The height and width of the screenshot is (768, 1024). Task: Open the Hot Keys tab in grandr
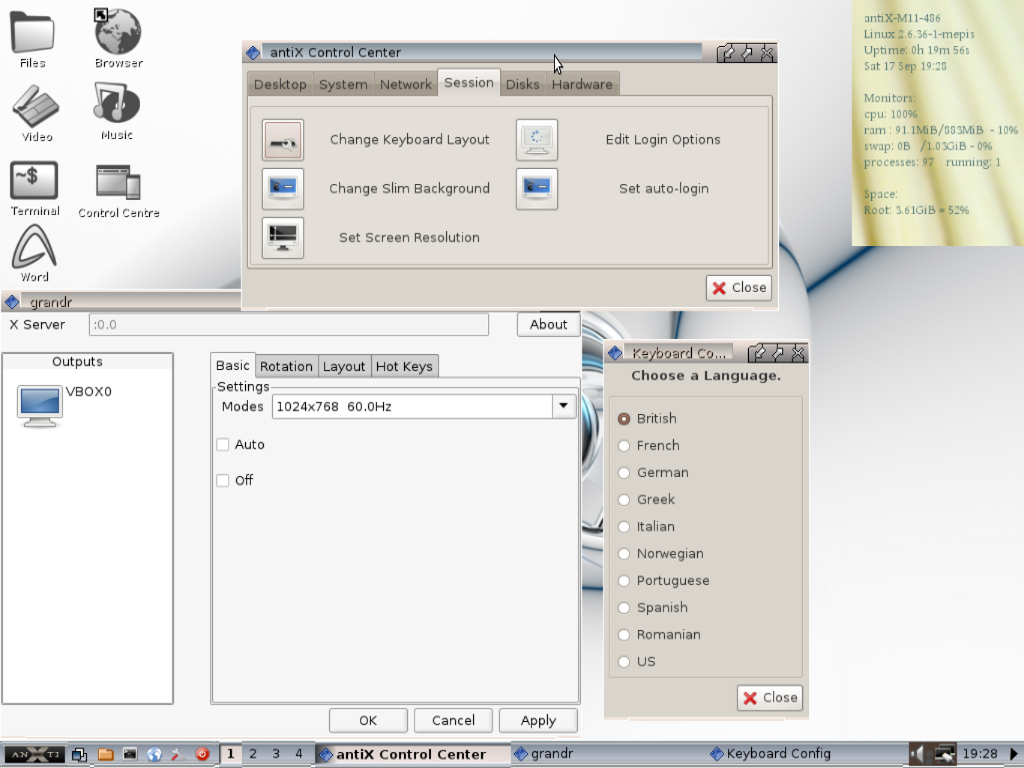pos(404,366)
